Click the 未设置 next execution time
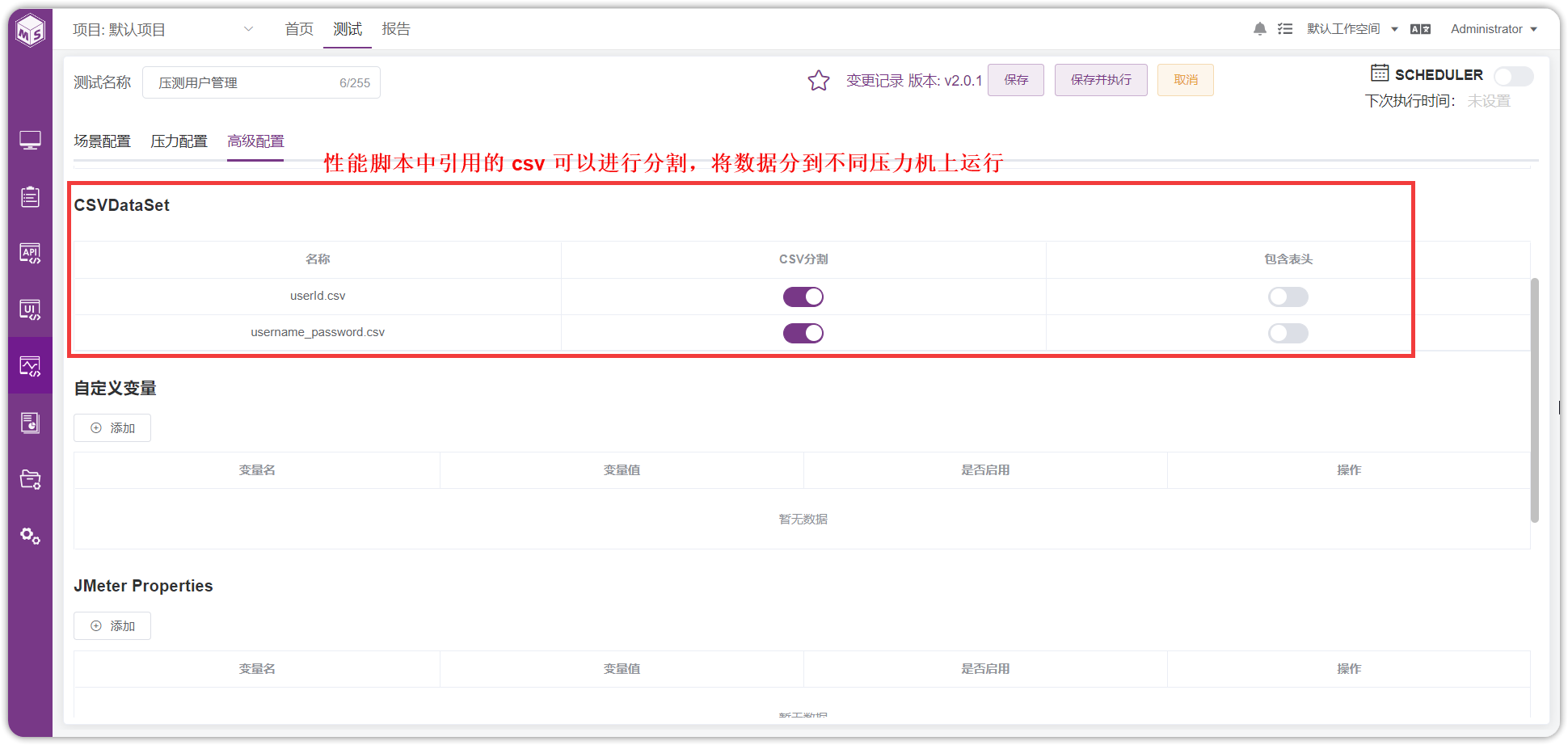Screen dimensions: 1568x745 pos(1489,101)
